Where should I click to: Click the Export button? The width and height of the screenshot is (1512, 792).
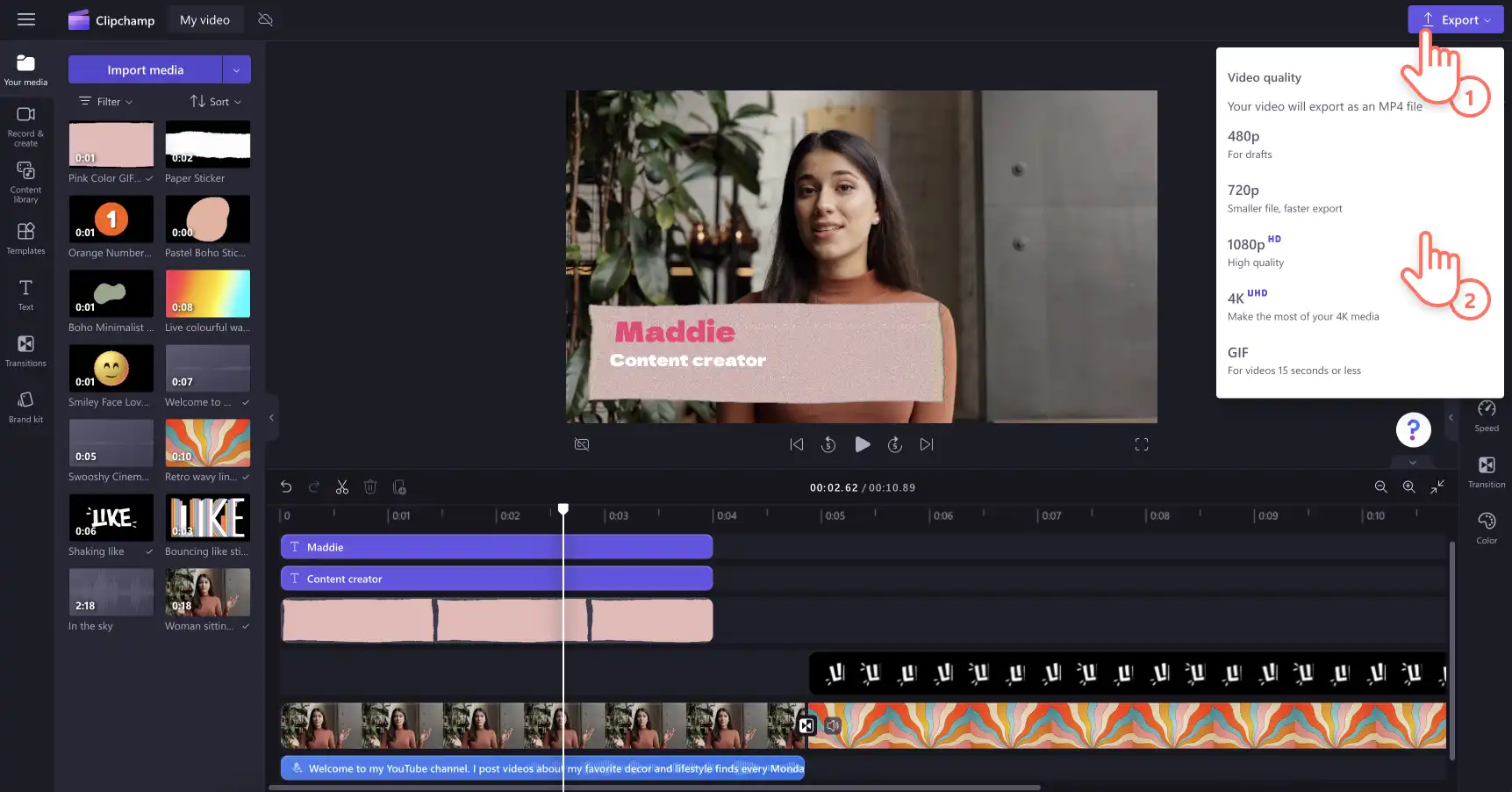[1455, 19]
